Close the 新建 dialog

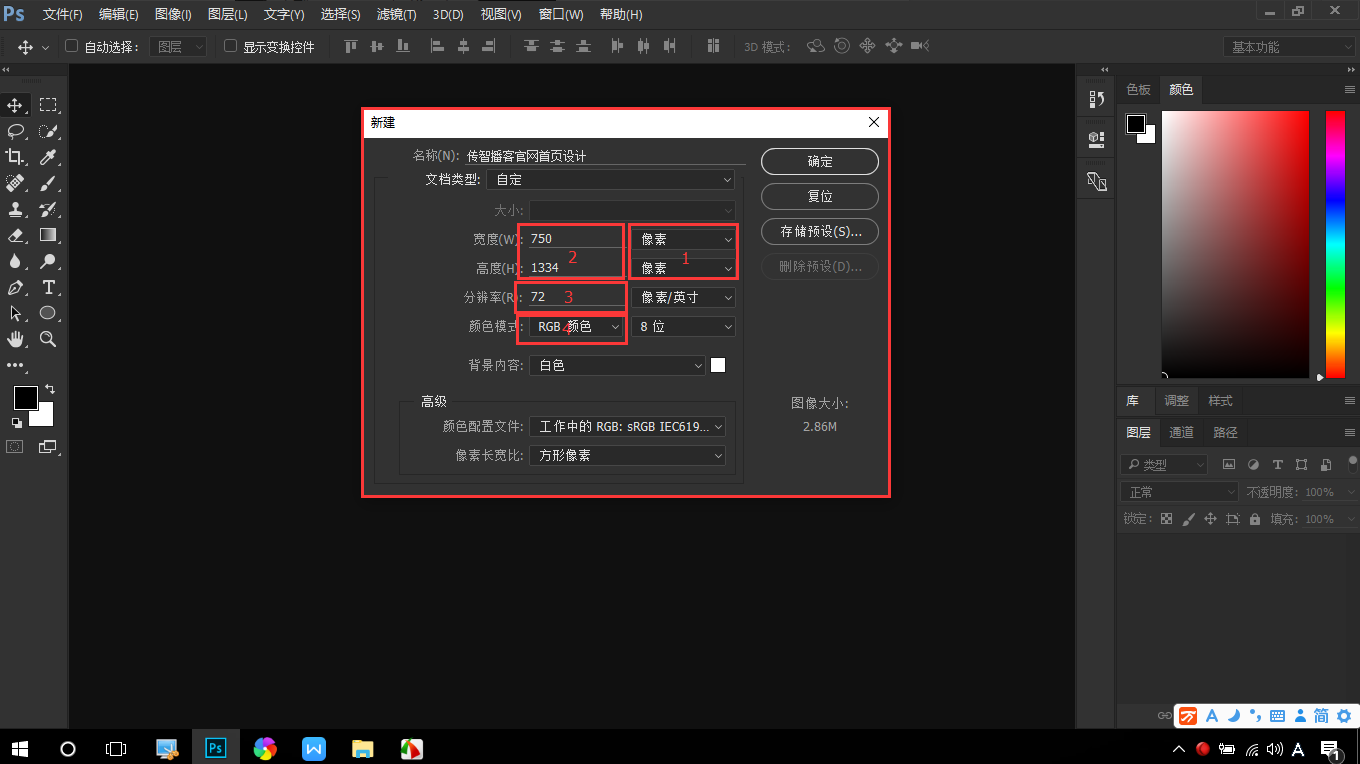pyautogui.click(x=874, y=122)
